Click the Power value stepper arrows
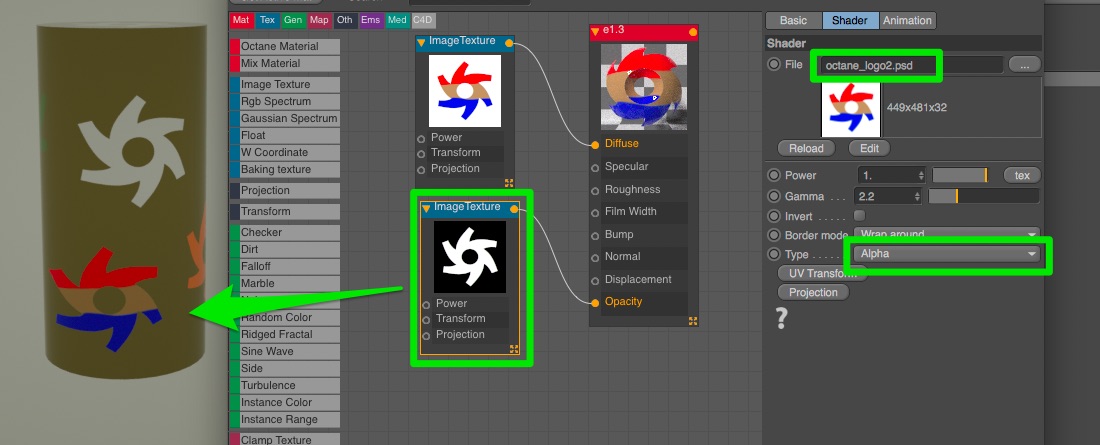The width and height of the screenshot is (1100, 445). point(921,175)
